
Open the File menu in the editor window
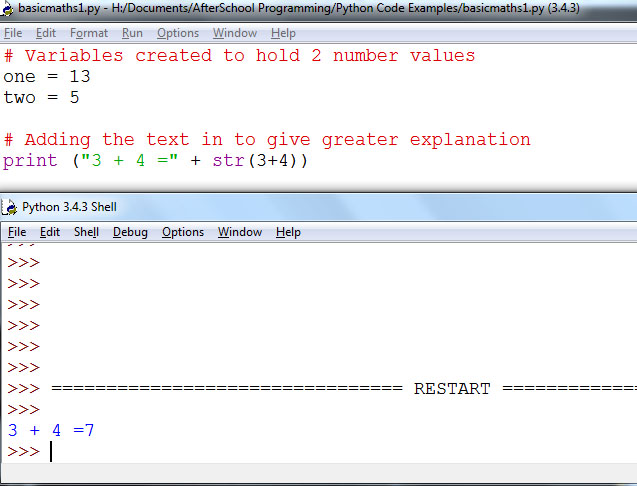point(13,33)
